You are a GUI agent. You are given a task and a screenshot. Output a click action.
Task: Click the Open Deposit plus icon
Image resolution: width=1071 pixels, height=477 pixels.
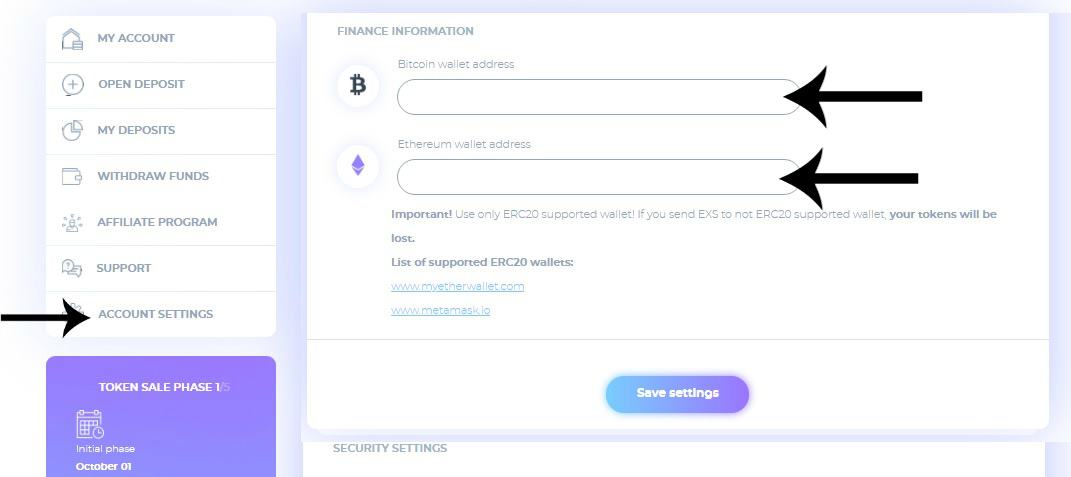[x=72, y=85]
